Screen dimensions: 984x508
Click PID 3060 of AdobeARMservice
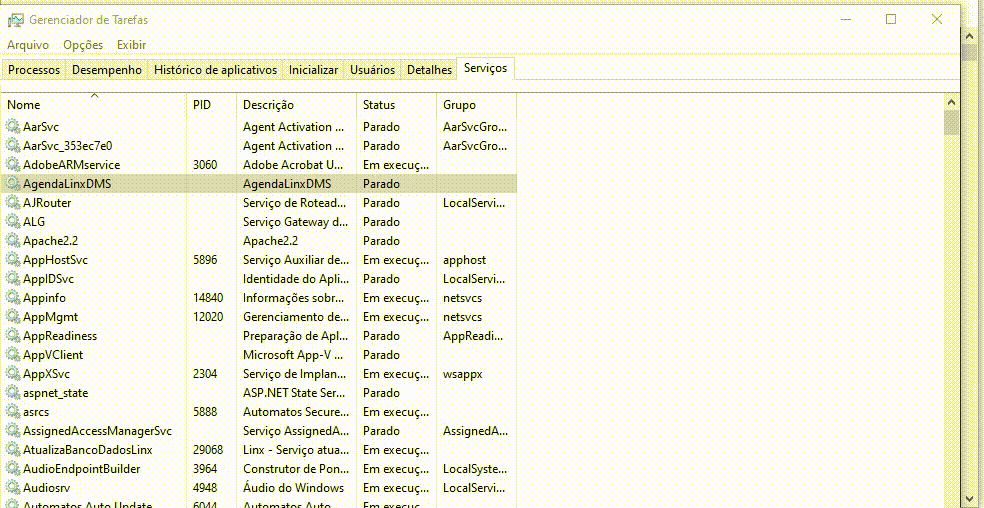pos(205,165)
